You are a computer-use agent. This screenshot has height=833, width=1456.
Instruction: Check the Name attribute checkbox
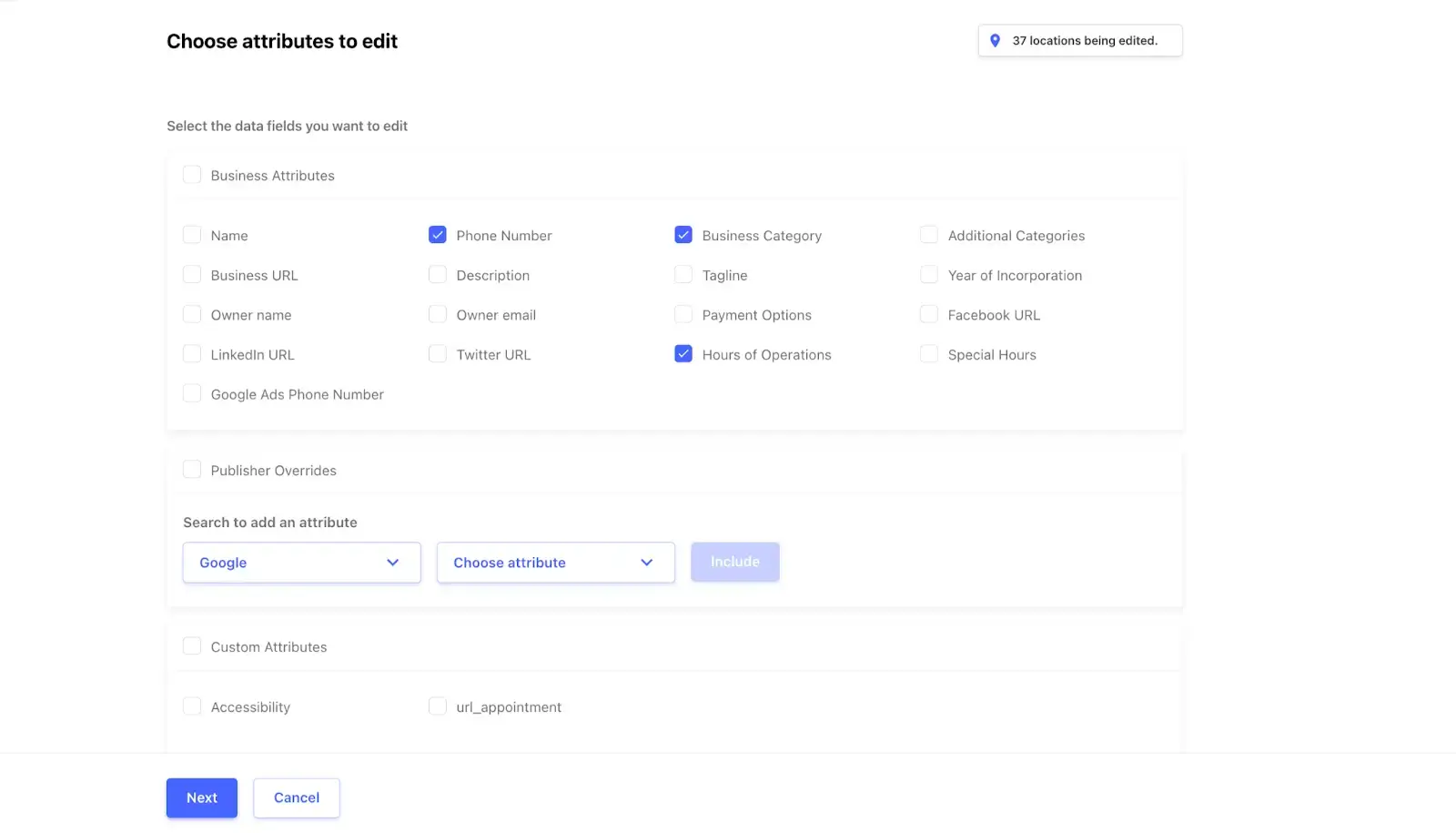point(192,235)
